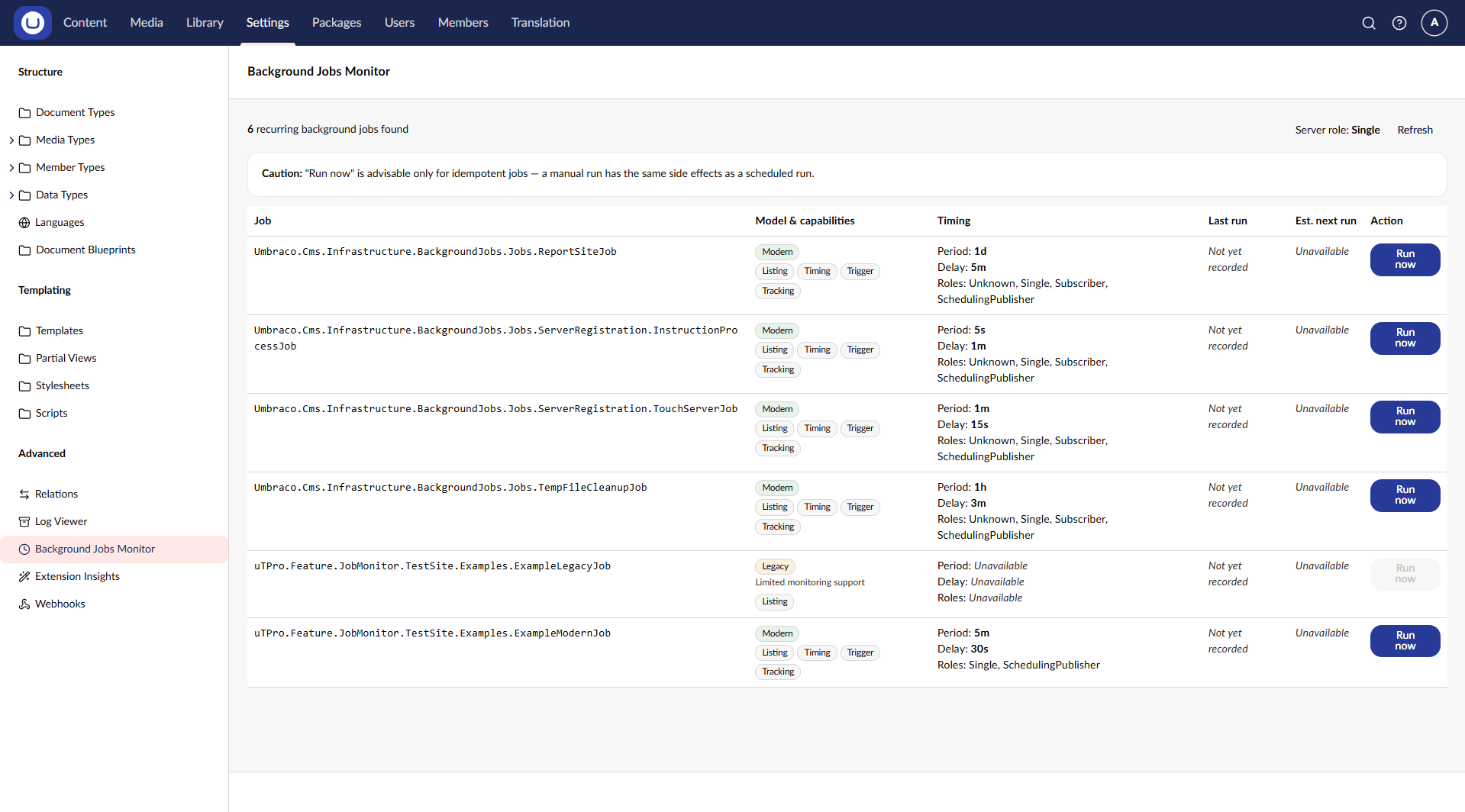Open Stylesheets tree item
This screenshot has height=812, width=1465.
coord(63,386)
